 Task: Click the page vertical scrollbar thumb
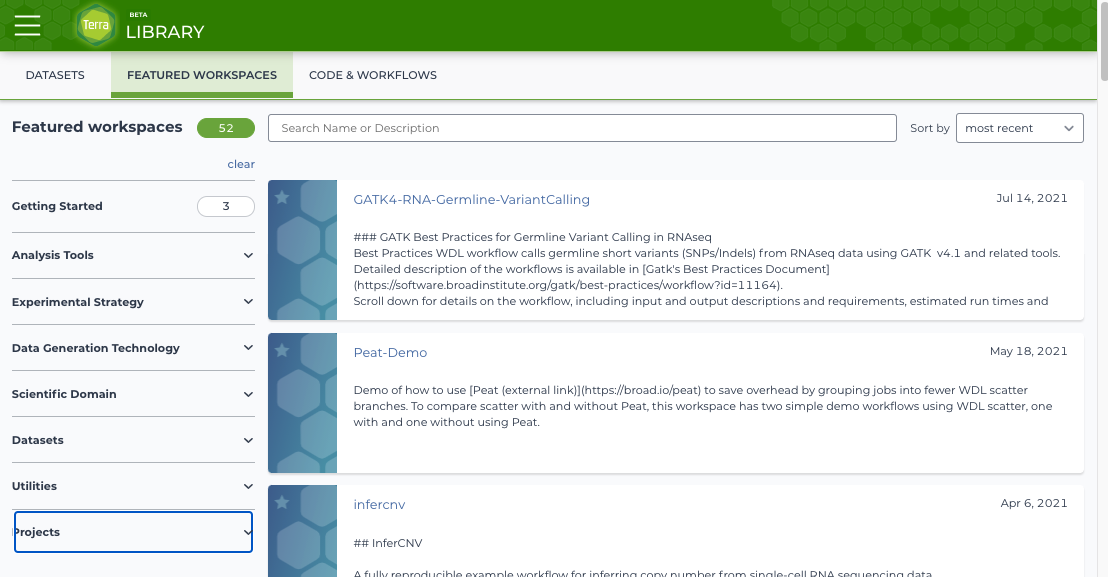tap(1102, 40)
